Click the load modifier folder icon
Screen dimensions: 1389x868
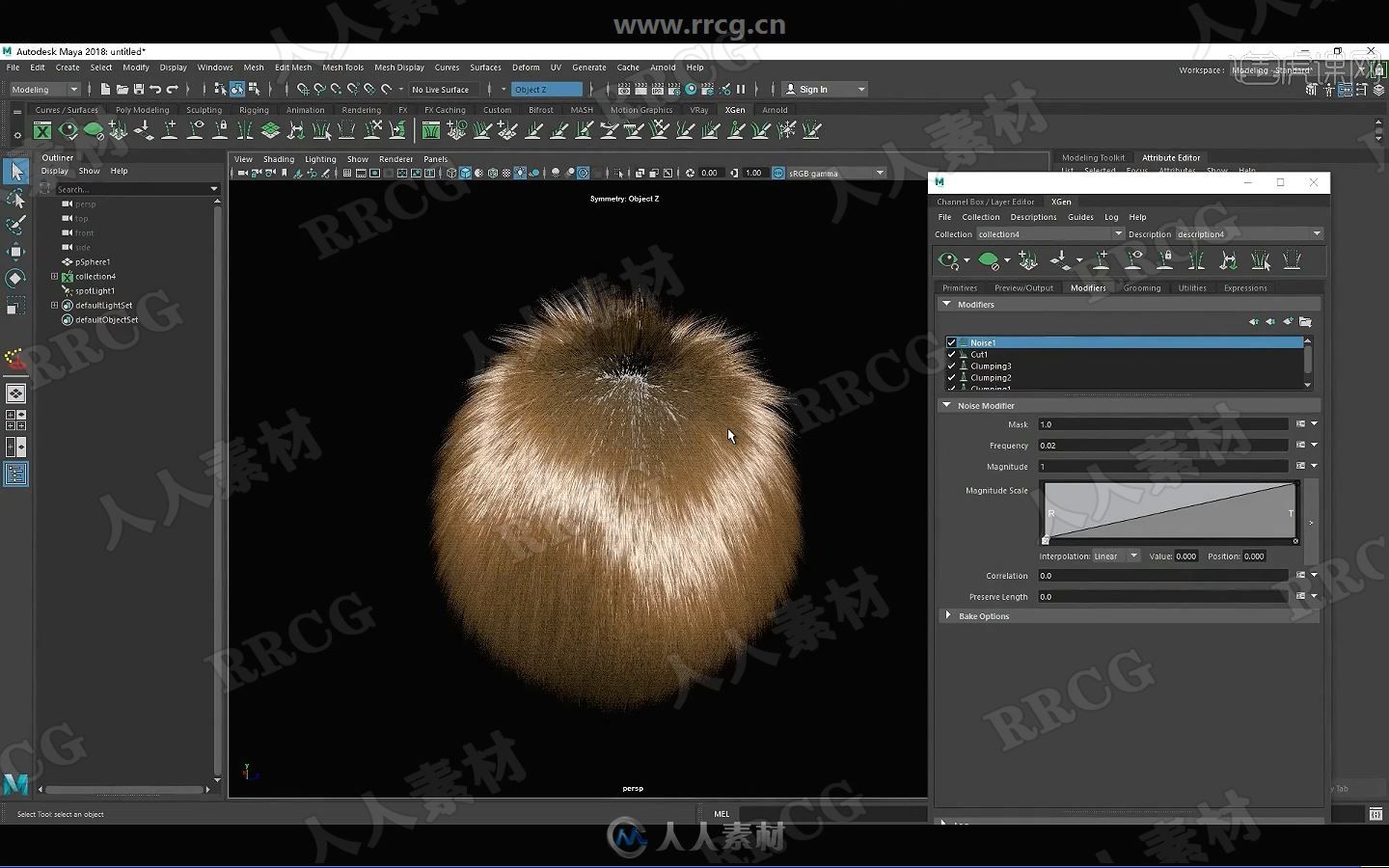(1305, 322)
